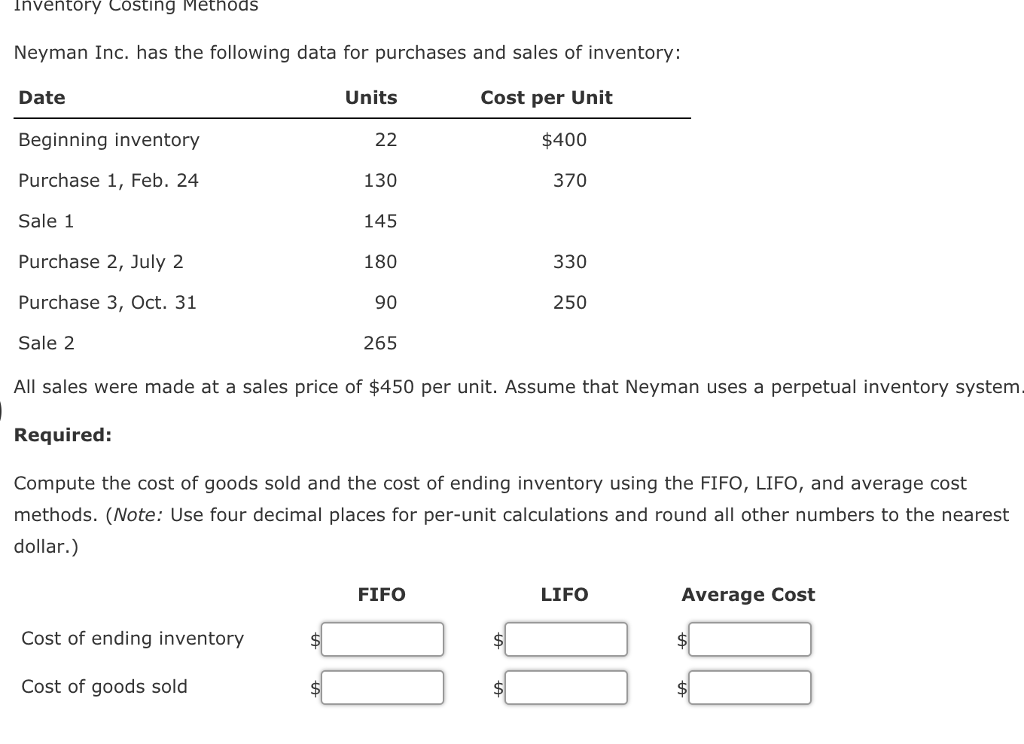Select the FIFO column header
Image resolution: width=1024 pixels, height=744 pixels.
tap(381, 594)
